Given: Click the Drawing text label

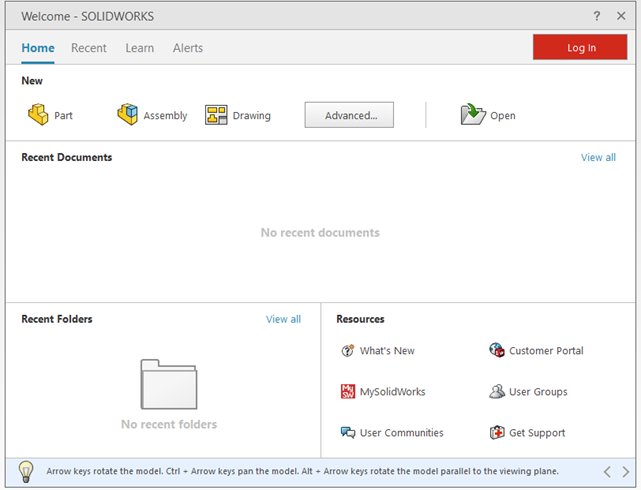Looking at the screenshot, I should [252, 116].
